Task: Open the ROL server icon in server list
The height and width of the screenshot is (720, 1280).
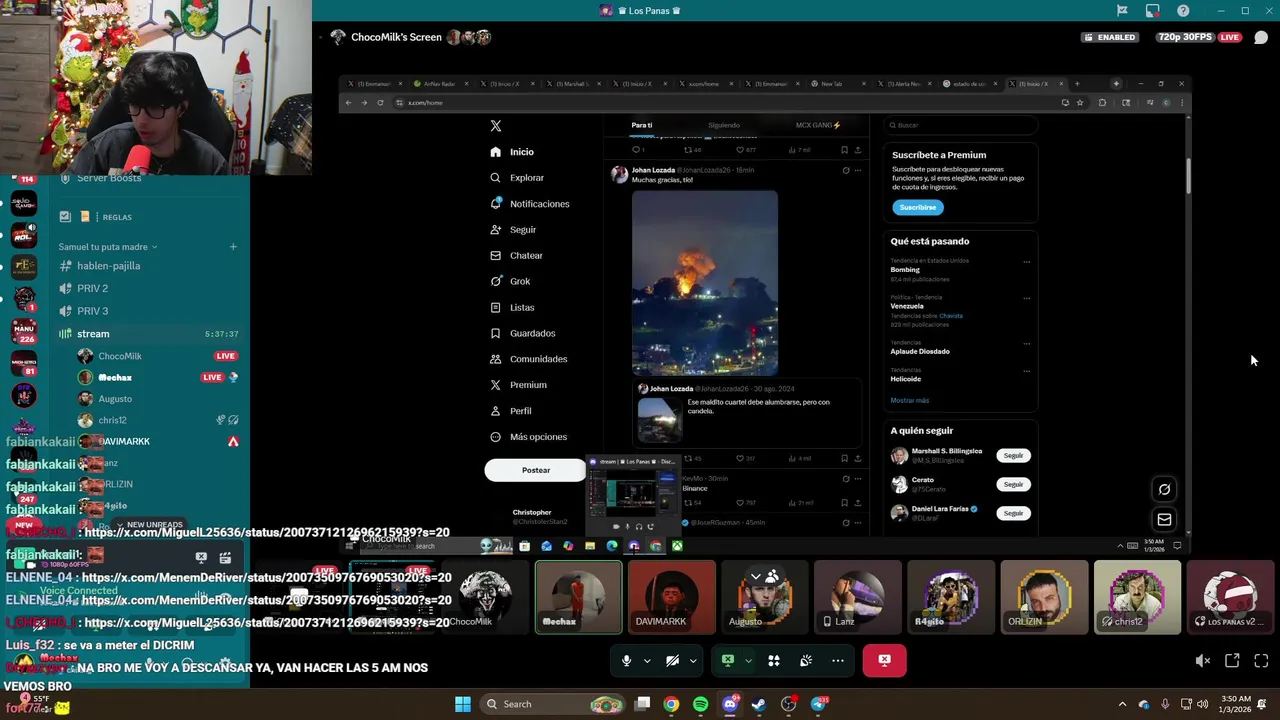Action: (23, 235)
